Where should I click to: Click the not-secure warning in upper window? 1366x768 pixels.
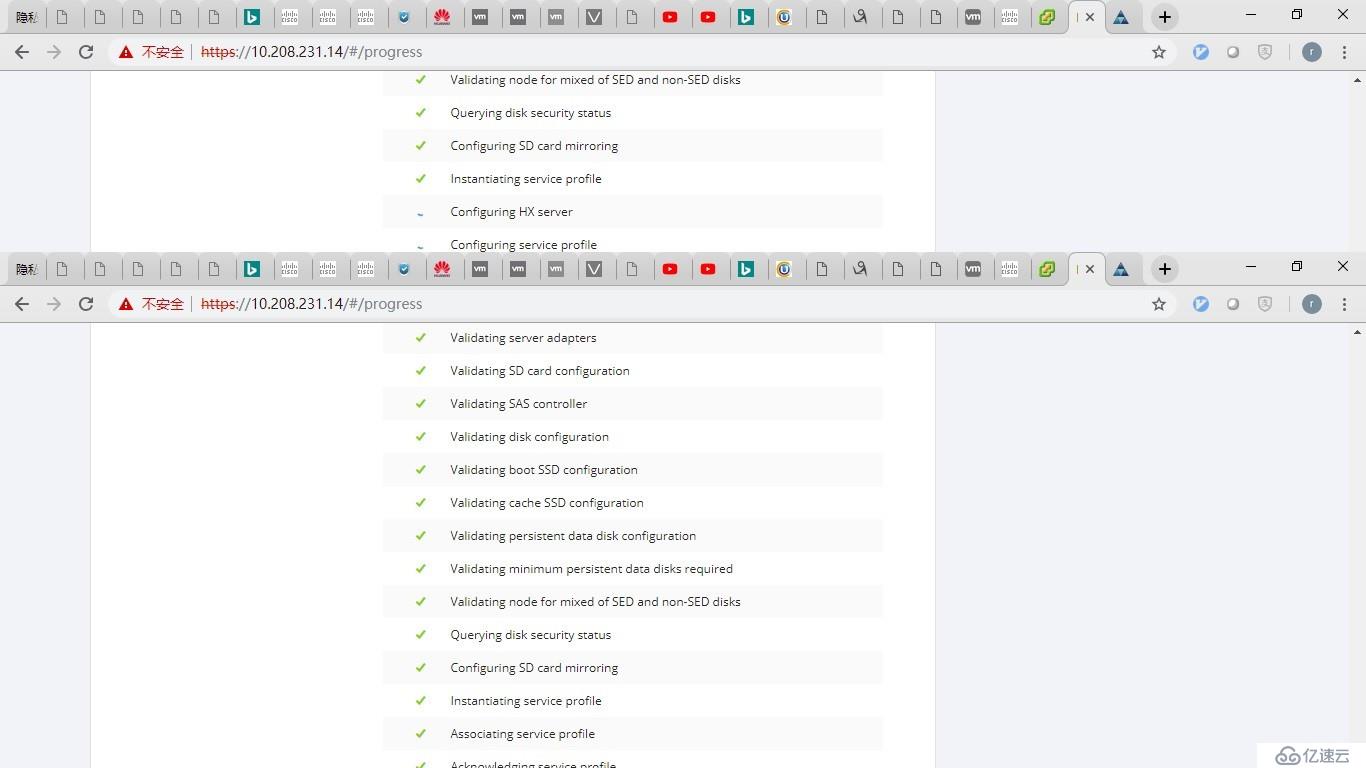152,52
